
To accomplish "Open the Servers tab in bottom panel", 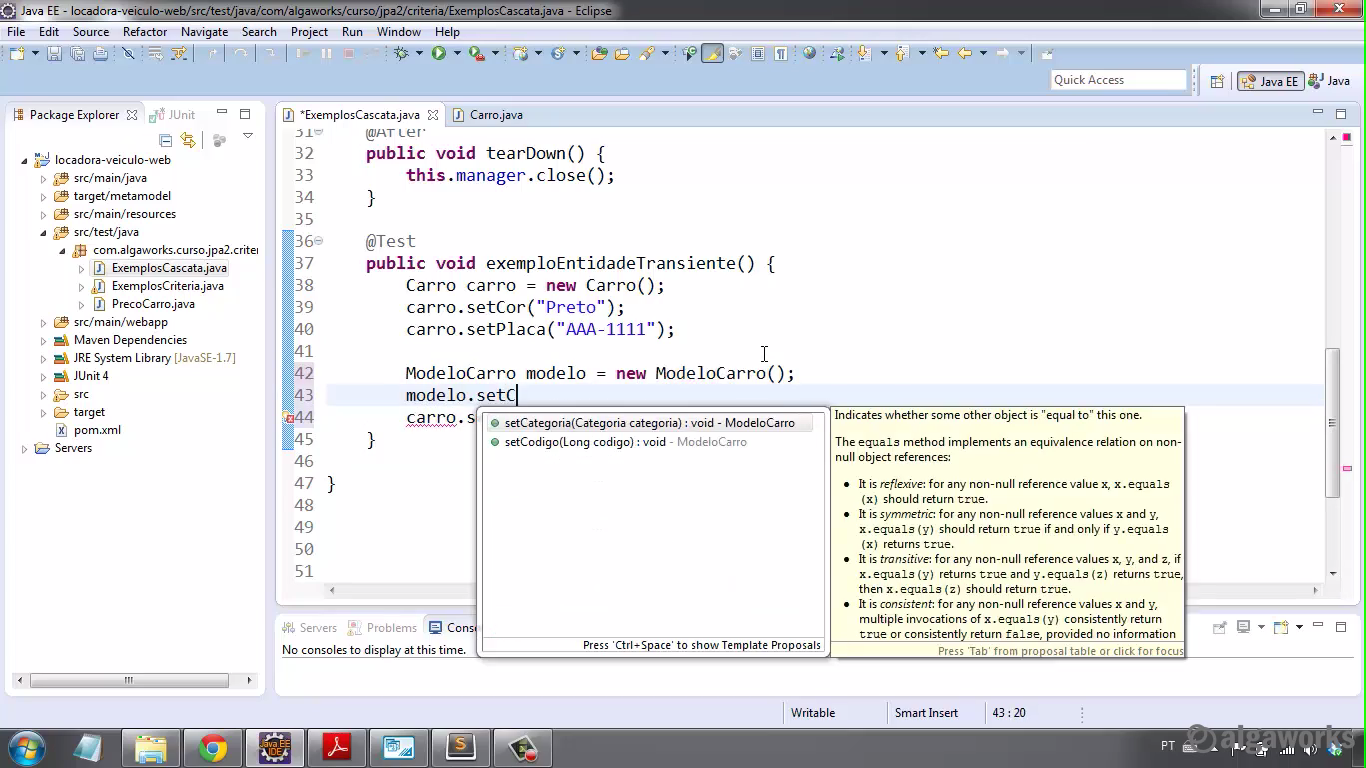I will point(309,627).
